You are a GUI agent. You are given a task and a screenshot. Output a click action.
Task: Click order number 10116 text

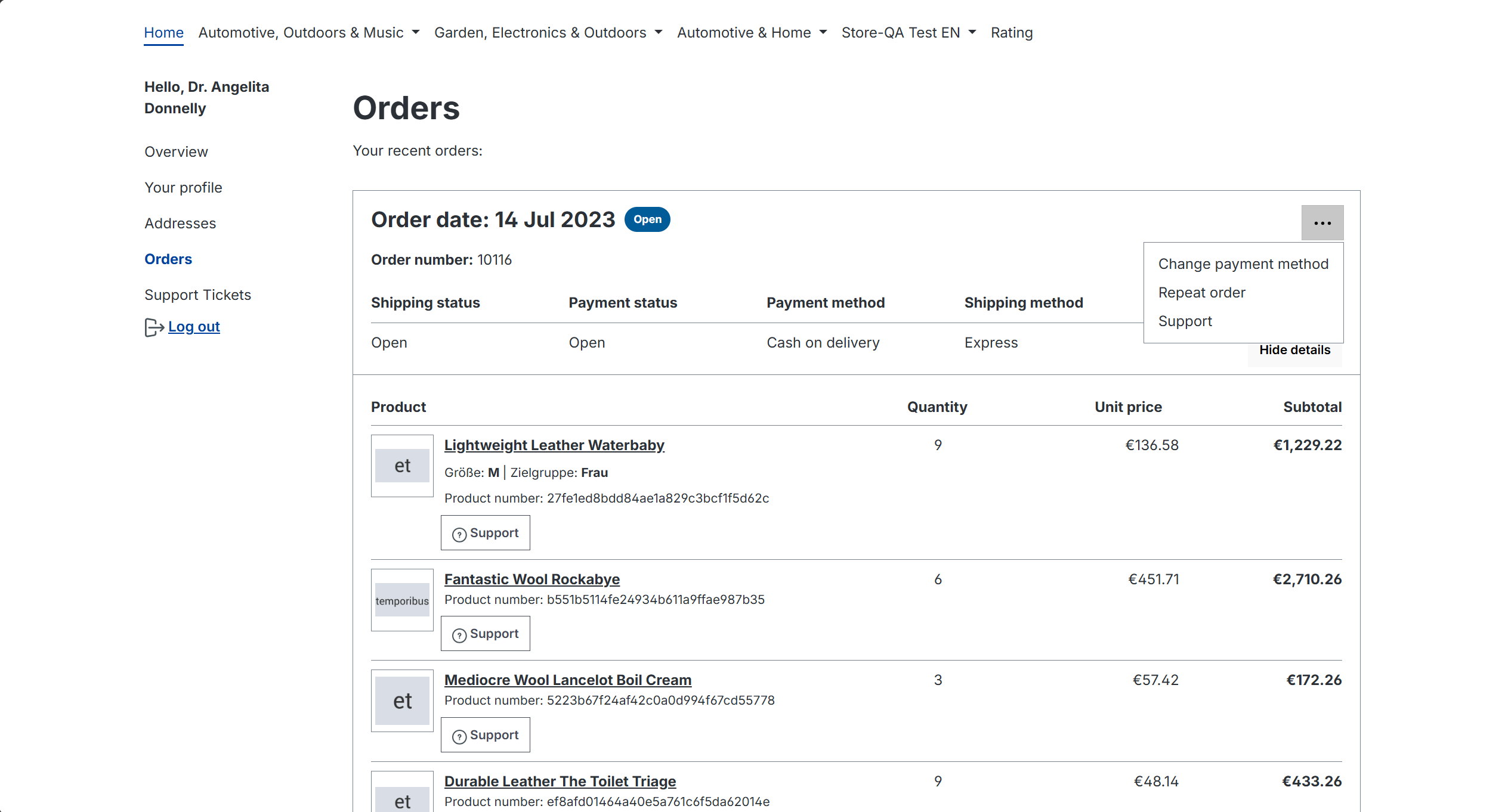pyautogui.click(x=495, y=260)
